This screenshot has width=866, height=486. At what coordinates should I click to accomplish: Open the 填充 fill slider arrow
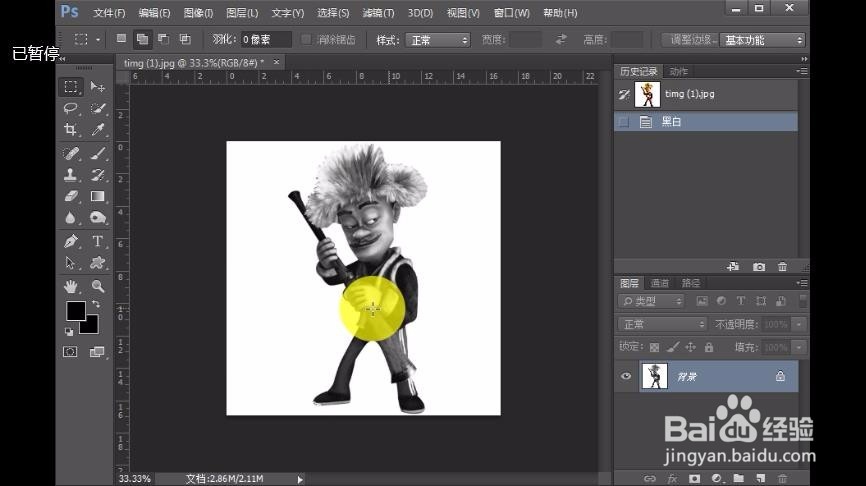click(799, 347)
